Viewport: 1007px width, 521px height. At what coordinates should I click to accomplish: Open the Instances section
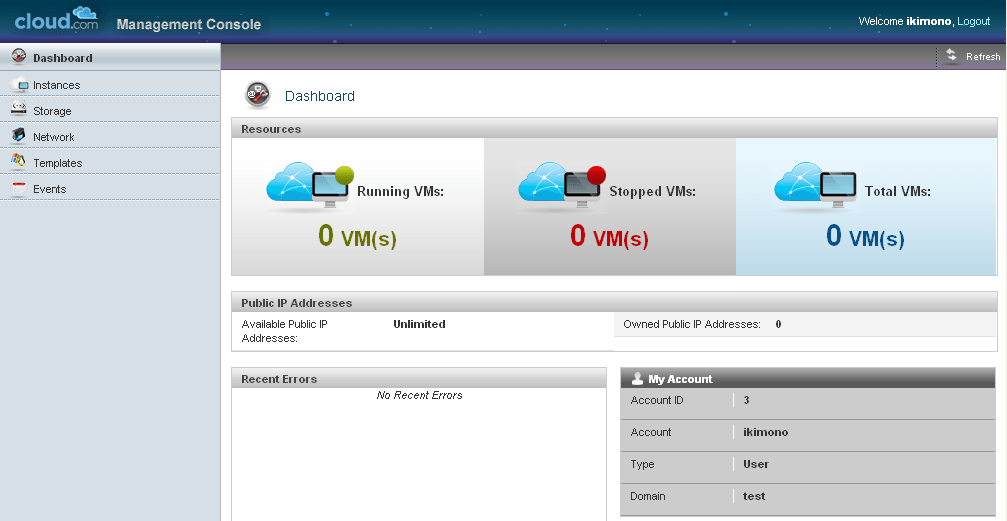(x=110, y=84)
